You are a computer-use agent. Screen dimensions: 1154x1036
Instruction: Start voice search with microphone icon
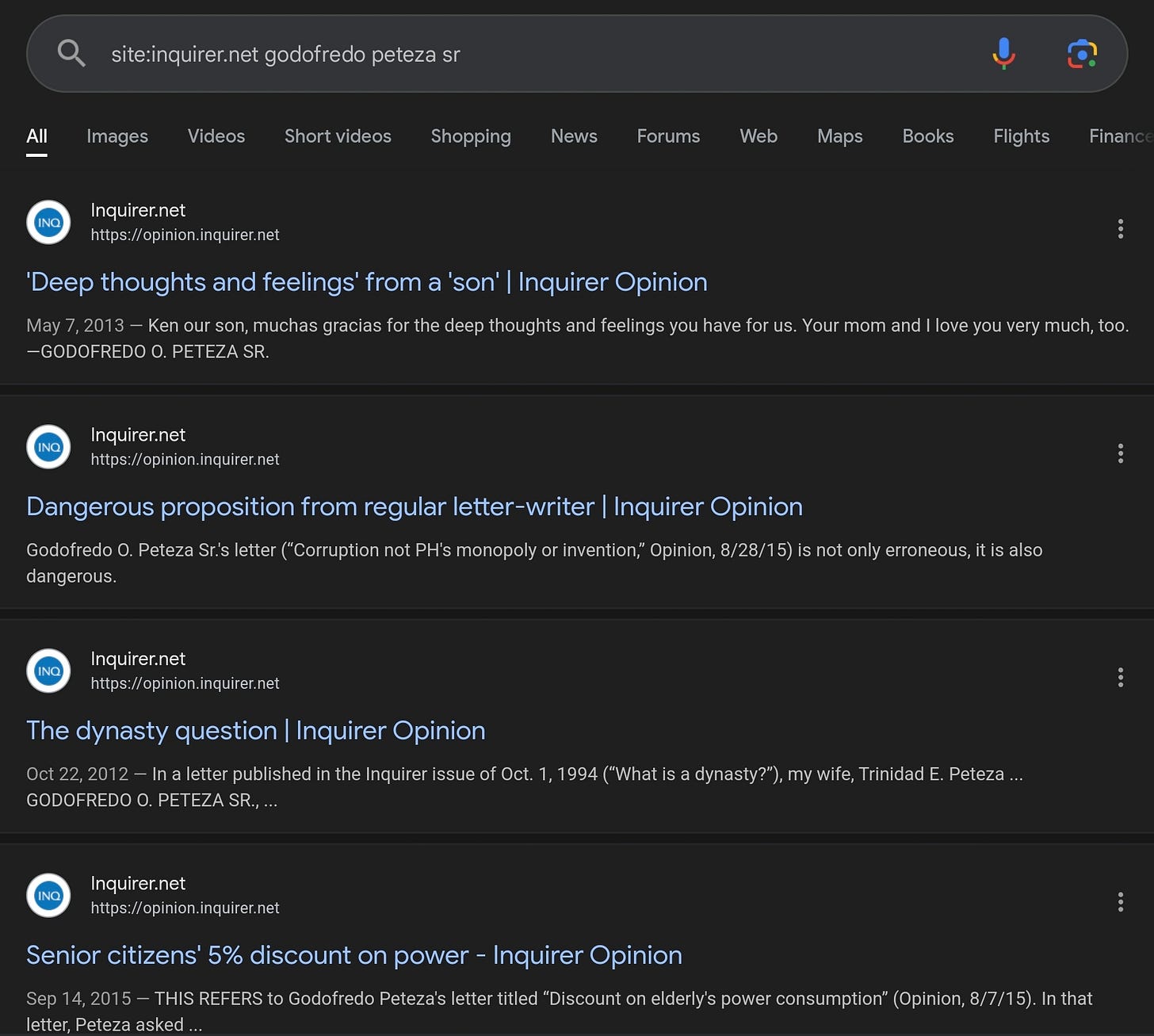pos(1003,54)
